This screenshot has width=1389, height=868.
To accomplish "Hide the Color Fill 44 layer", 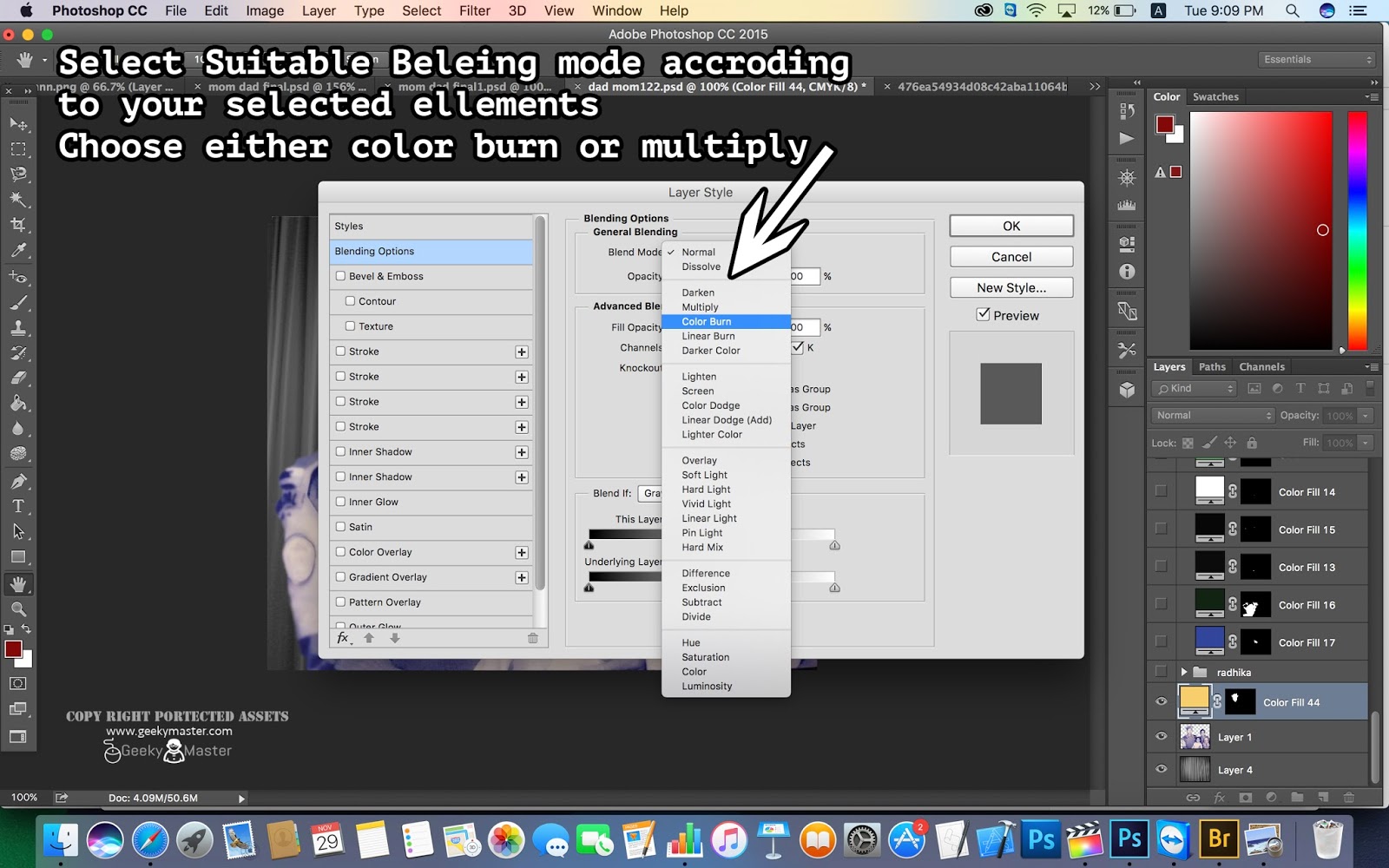I will [1162, 702].
